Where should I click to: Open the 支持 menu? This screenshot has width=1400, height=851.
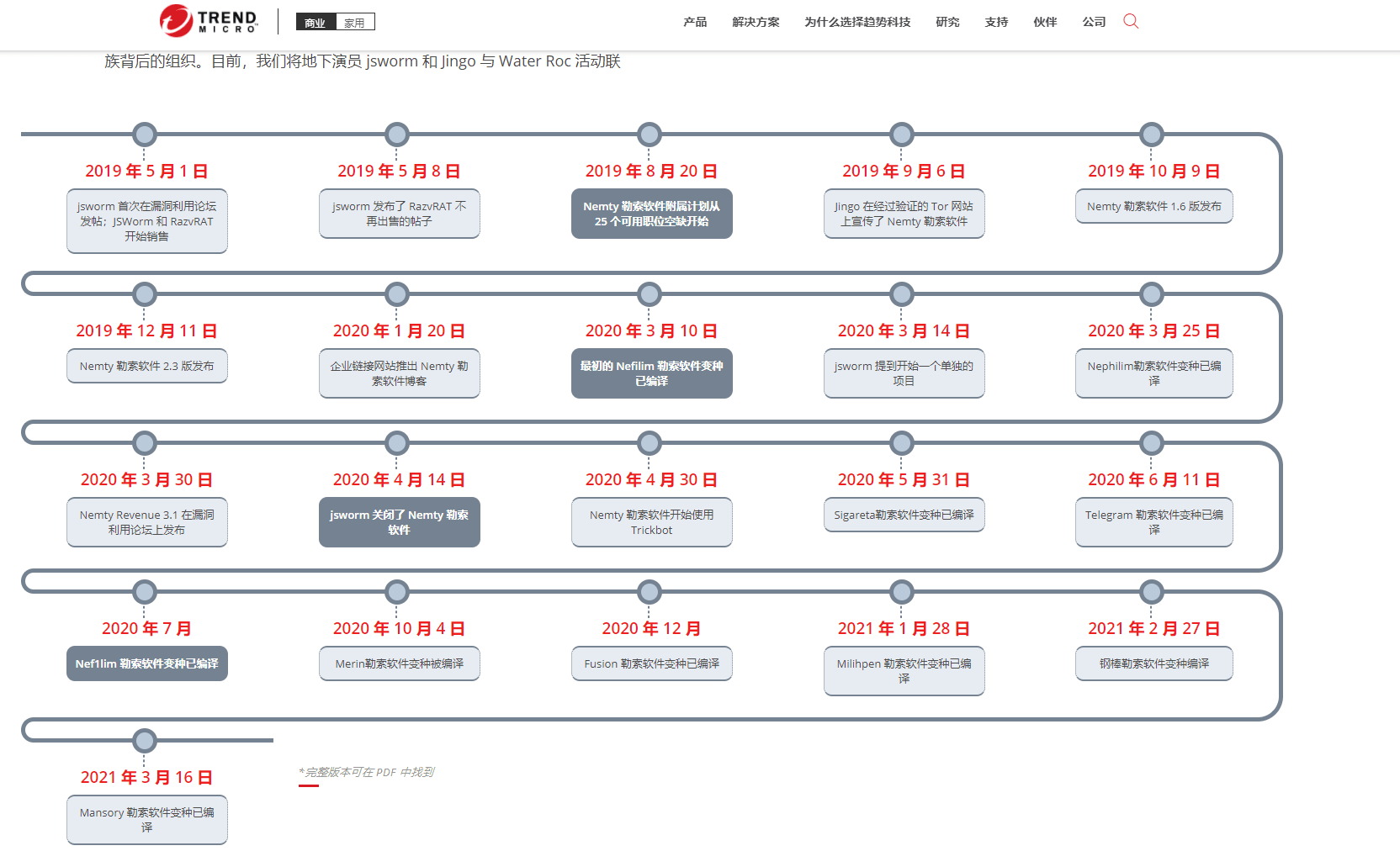[996, 22]
